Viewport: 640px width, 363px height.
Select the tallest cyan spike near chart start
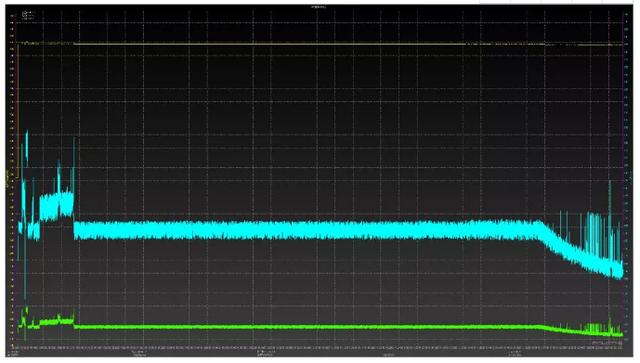pyautogui.click(x=27, y=148)
